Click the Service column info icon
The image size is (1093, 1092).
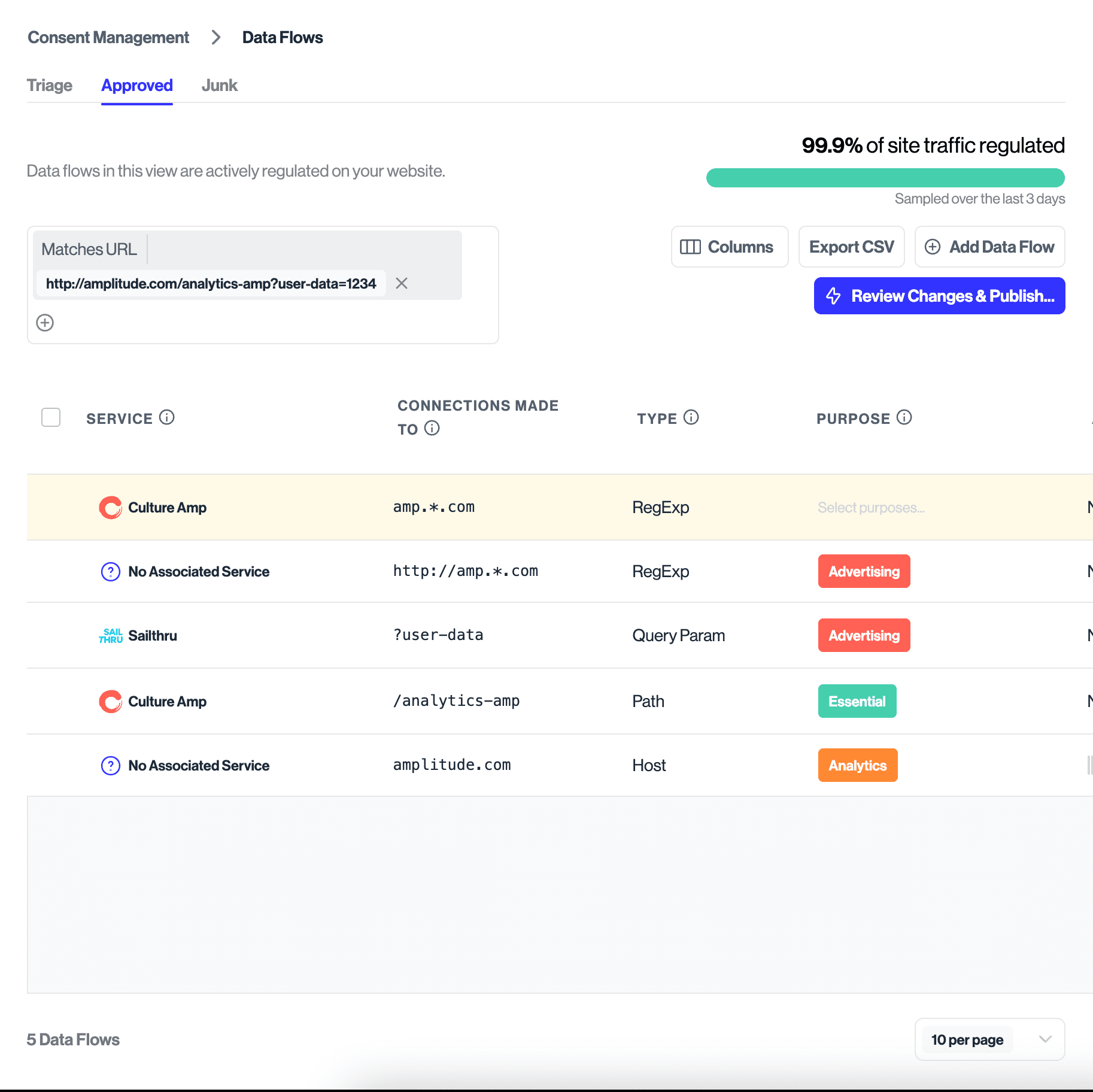[x=167, y=417]
